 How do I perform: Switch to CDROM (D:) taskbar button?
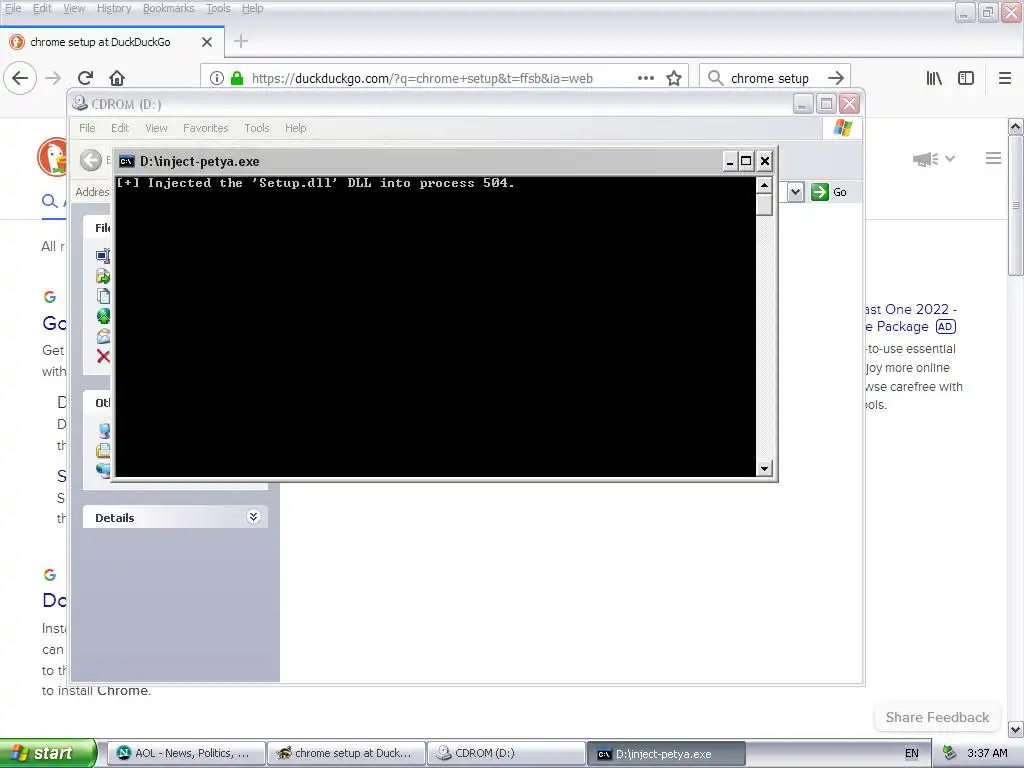[506, 753]
